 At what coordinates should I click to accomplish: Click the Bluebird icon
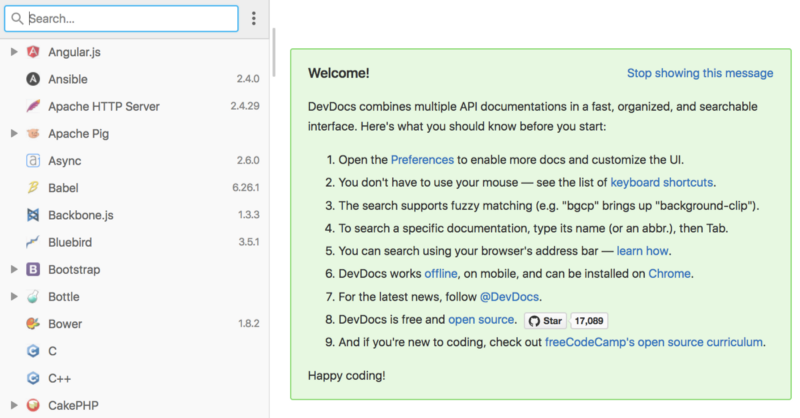tap(33, 242)
